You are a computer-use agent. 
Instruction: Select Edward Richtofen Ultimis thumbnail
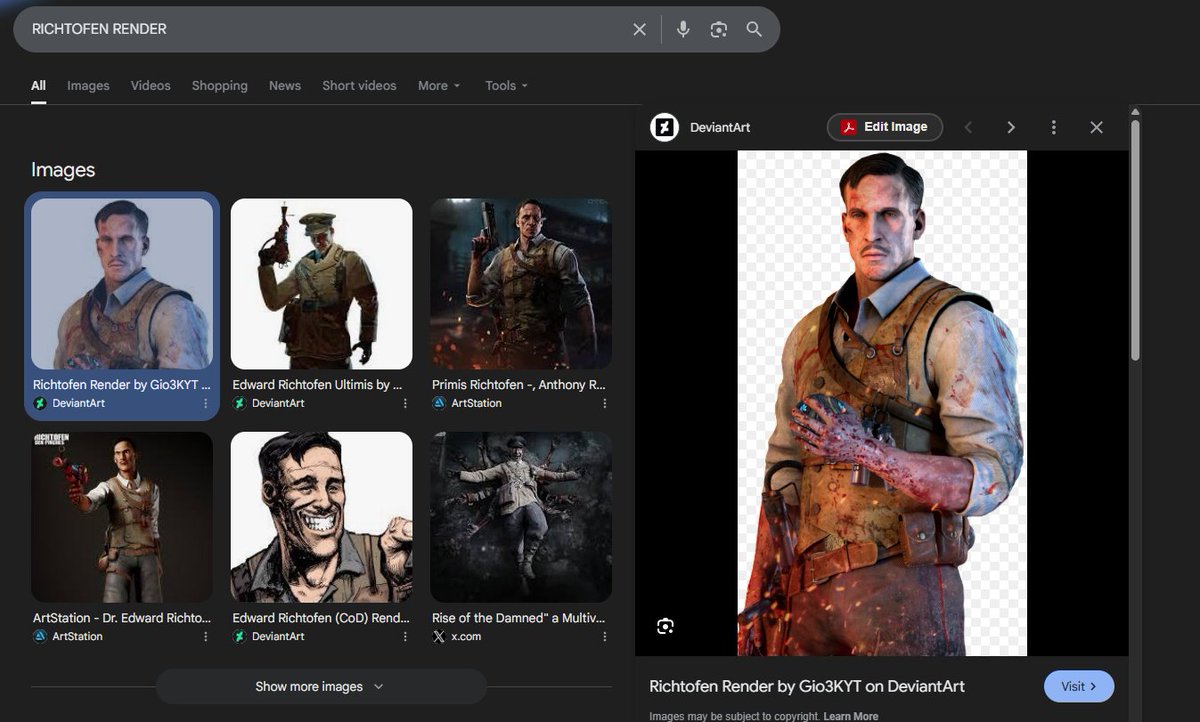click(322, 284)
